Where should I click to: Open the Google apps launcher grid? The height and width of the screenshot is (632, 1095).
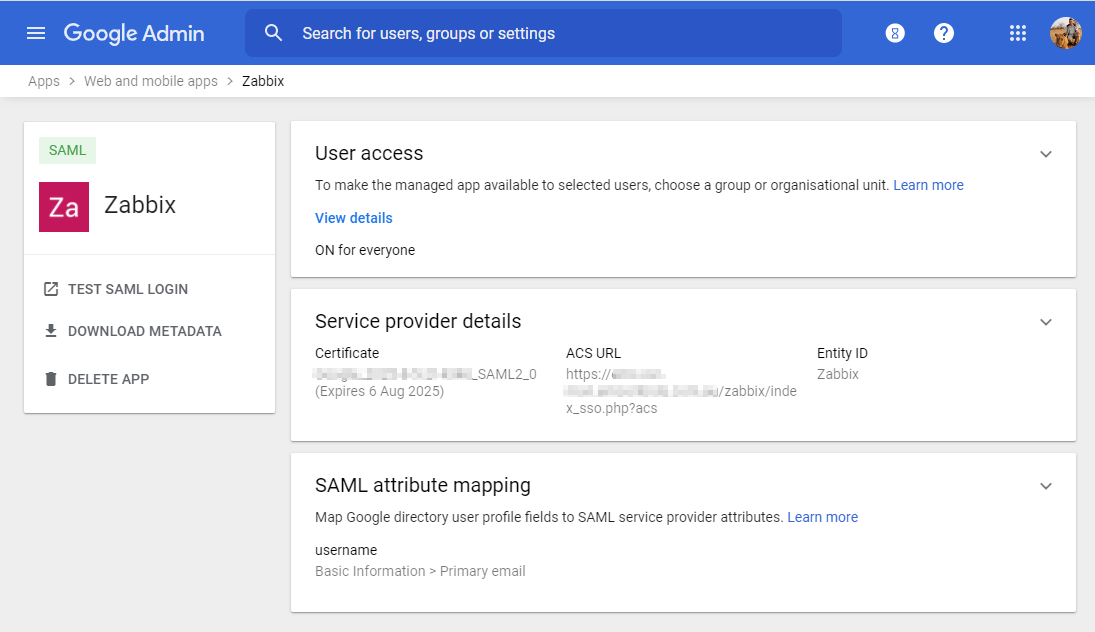[1018, 32]
